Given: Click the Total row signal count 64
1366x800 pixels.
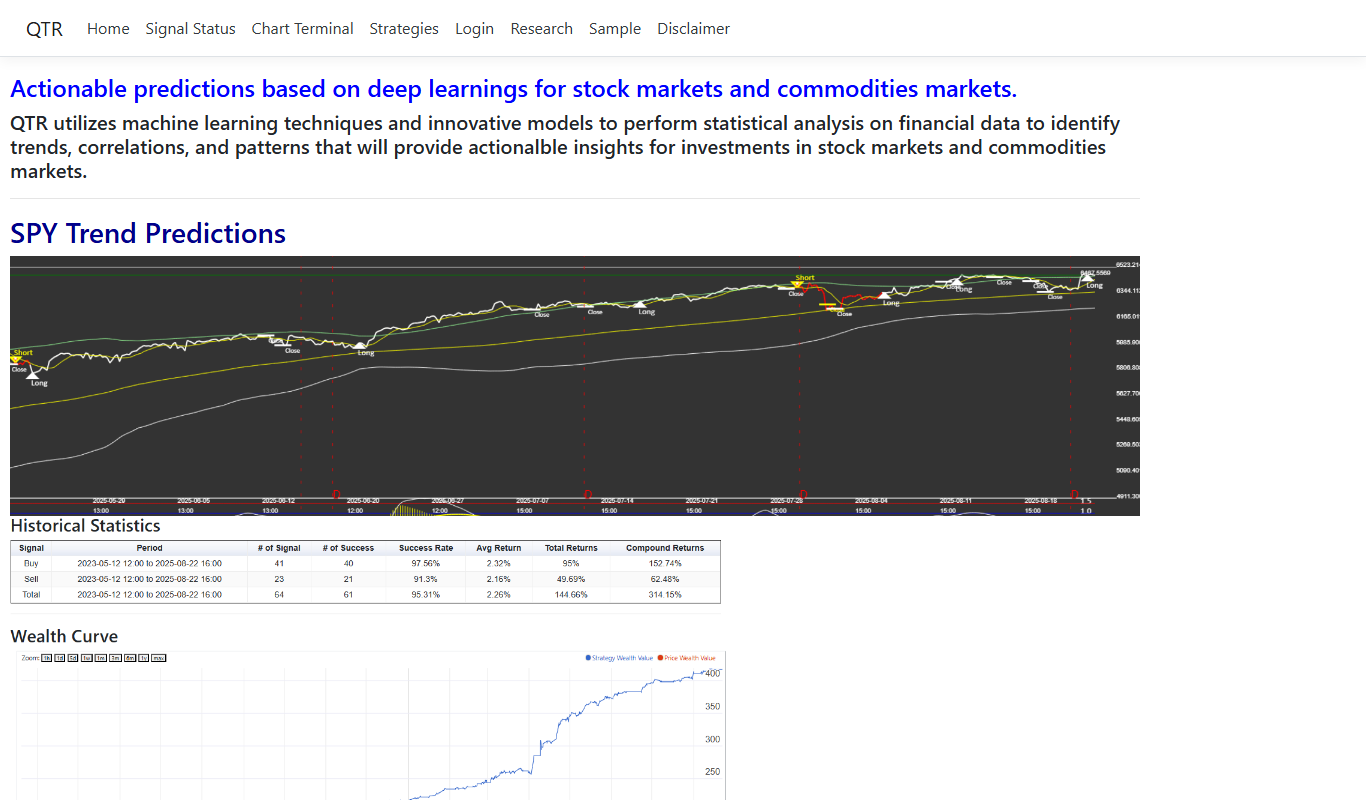Looking at the screenshot, I should (279, 595).
